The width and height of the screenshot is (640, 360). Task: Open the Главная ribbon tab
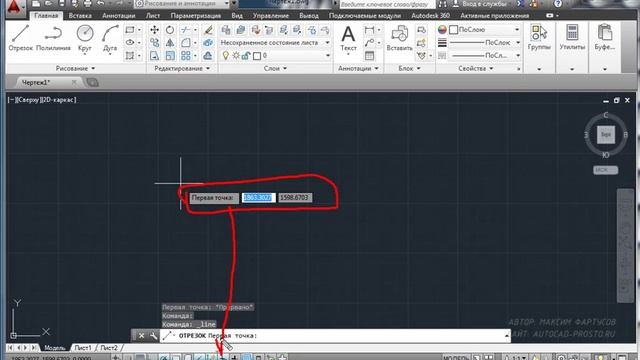tap(46, 16)
